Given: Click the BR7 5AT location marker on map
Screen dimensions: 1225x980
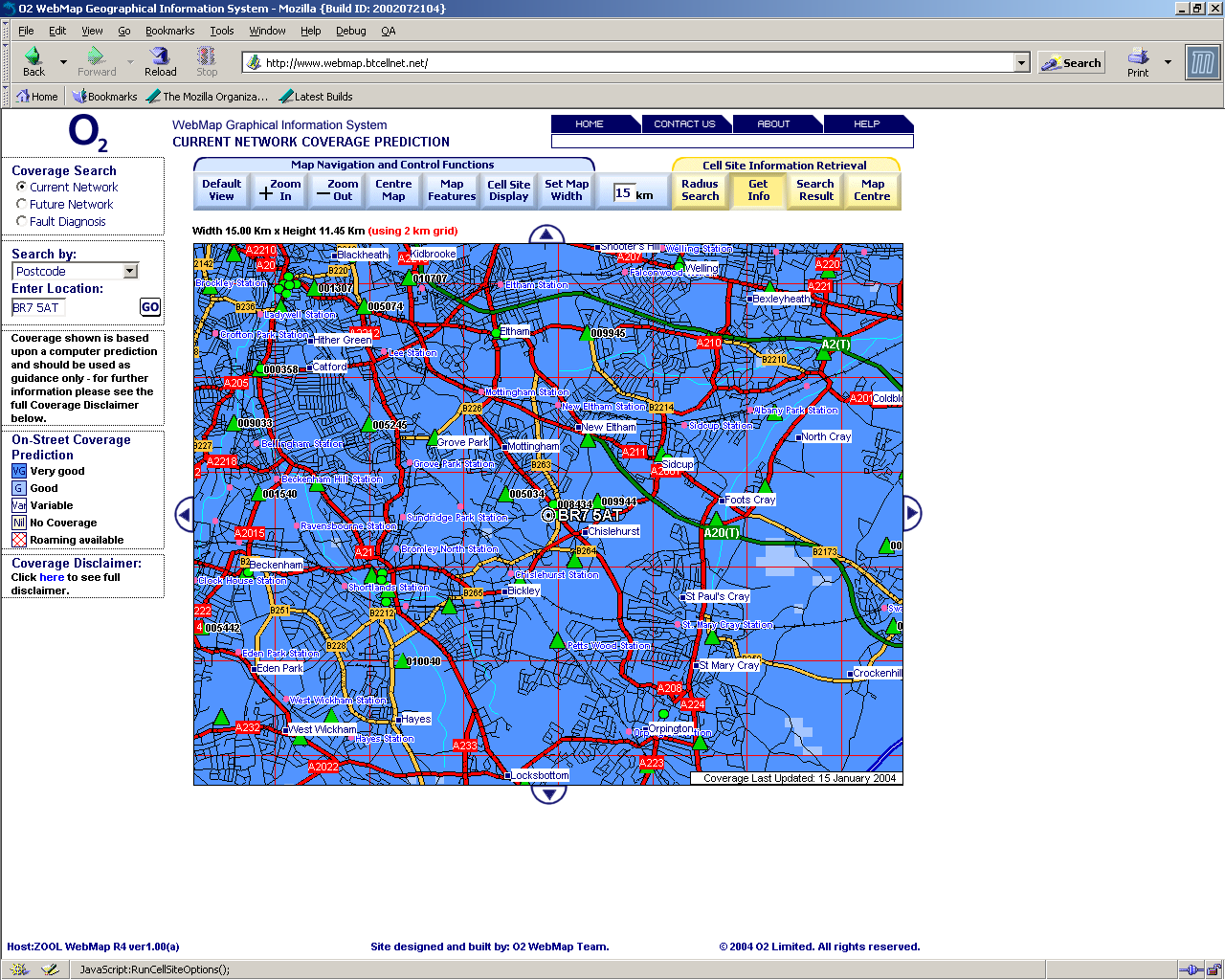Looking at the screenshot, I should pyautogui.click(x=548, y=515).
